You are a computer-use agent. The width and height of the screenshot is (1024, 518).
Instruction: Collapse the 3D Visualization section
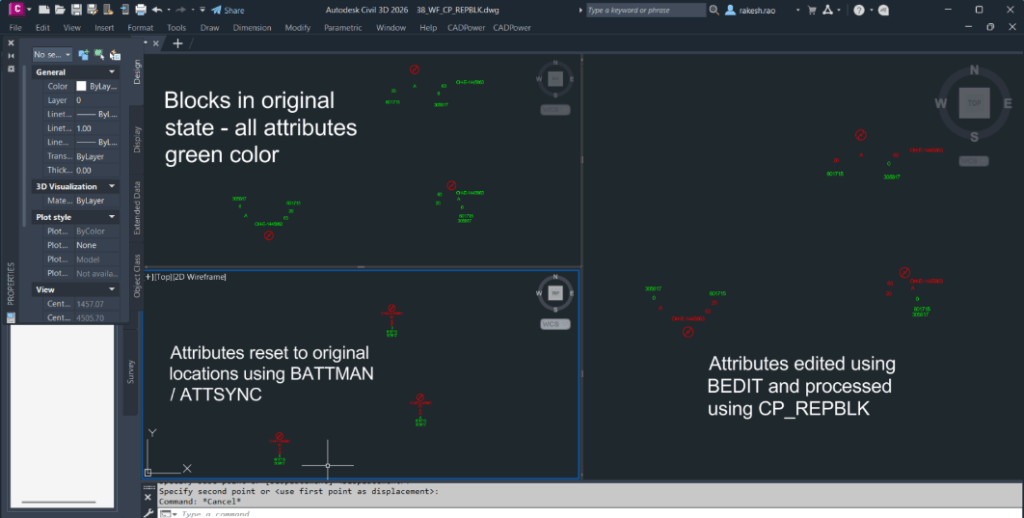(114, 186)
